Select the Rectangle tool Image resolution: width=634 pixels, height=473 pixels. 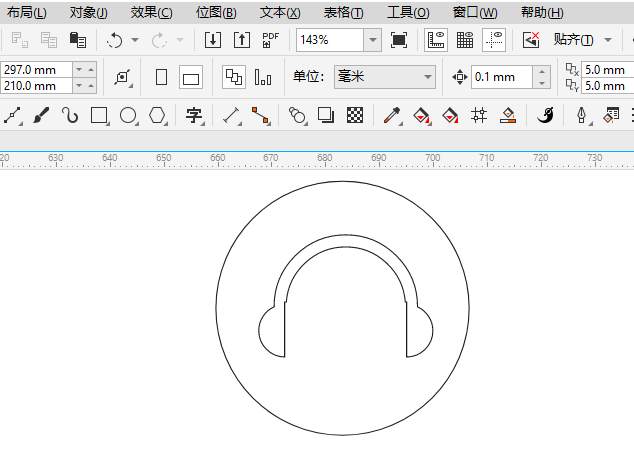[x=99, y=115]
